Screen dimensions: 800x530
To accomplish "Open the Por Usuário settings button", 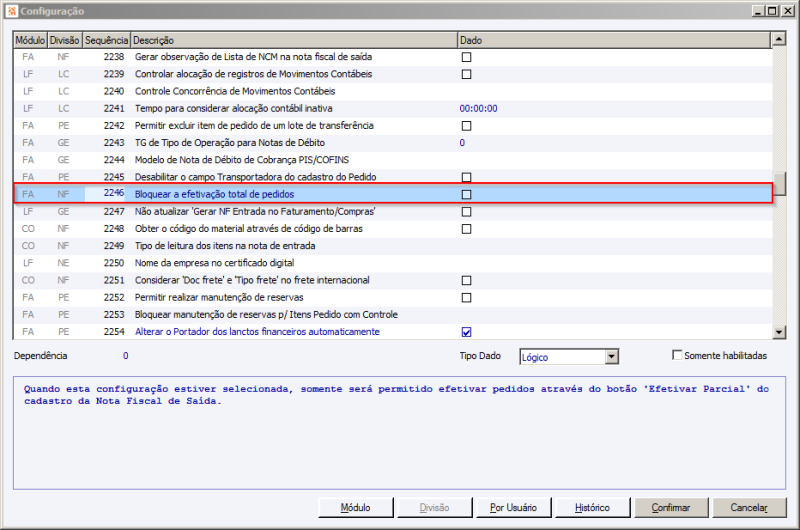I will 513,508.
